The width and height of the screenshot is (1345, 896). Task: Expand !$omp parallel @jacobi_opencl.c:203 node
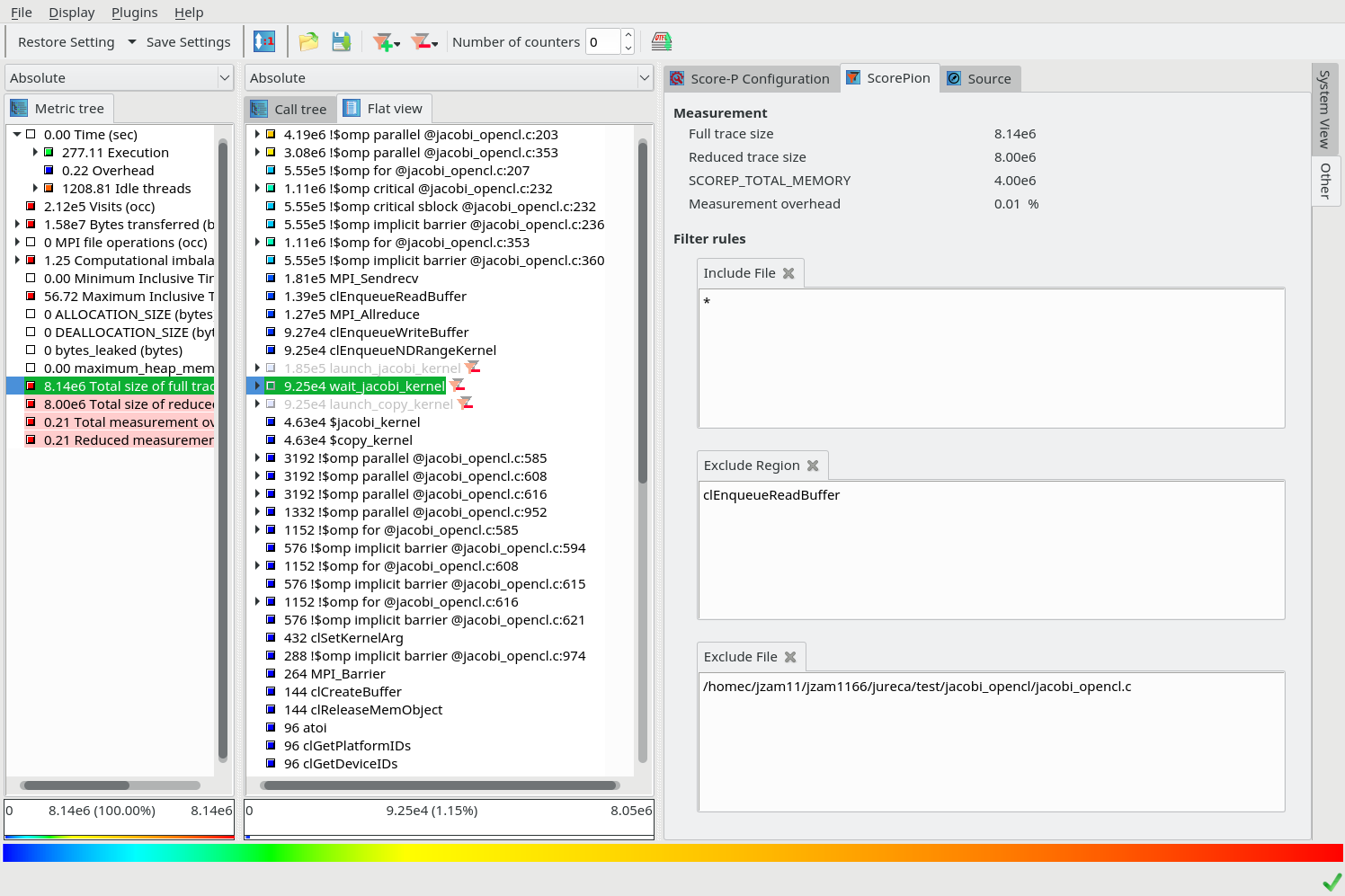[x=257, y=134]
